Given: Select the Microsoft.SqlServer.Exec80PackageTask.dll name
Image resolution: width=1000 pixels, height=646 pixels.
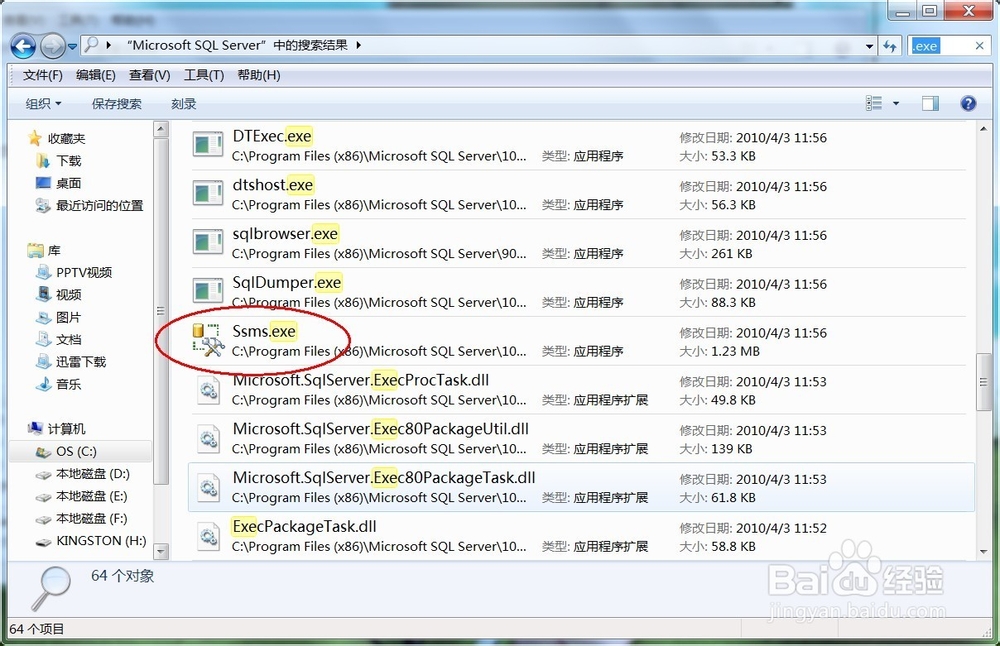Looking at the screenshot, I should click(x=384, y=478).
